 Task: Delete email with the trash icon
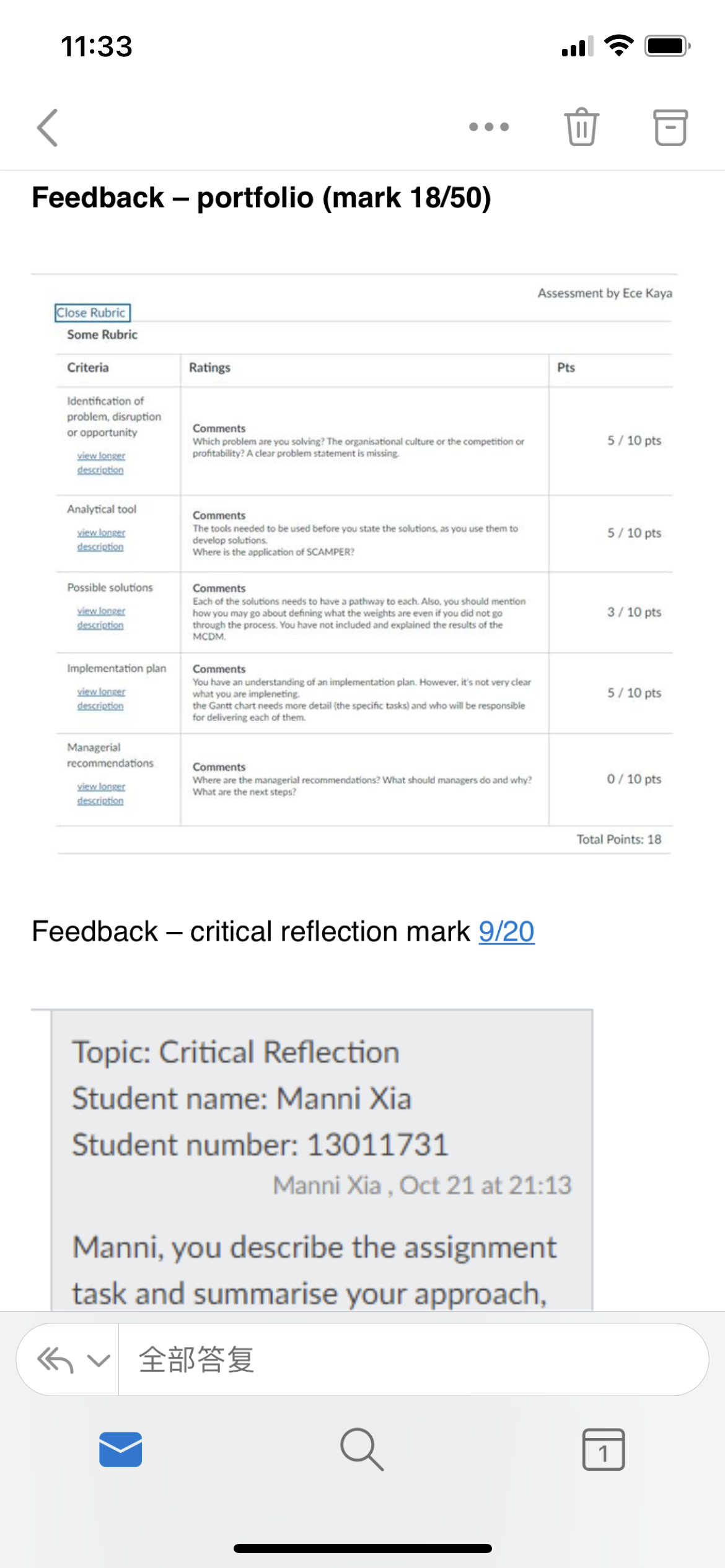[x=581, y=127]
